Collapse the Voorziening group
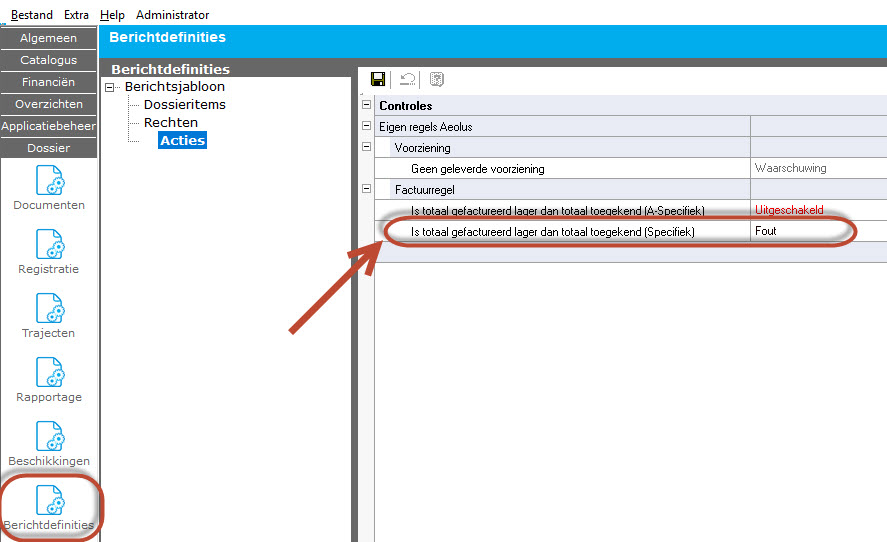Image resolution: width=887 pixels, height=542 pixels. coord(366,147)
